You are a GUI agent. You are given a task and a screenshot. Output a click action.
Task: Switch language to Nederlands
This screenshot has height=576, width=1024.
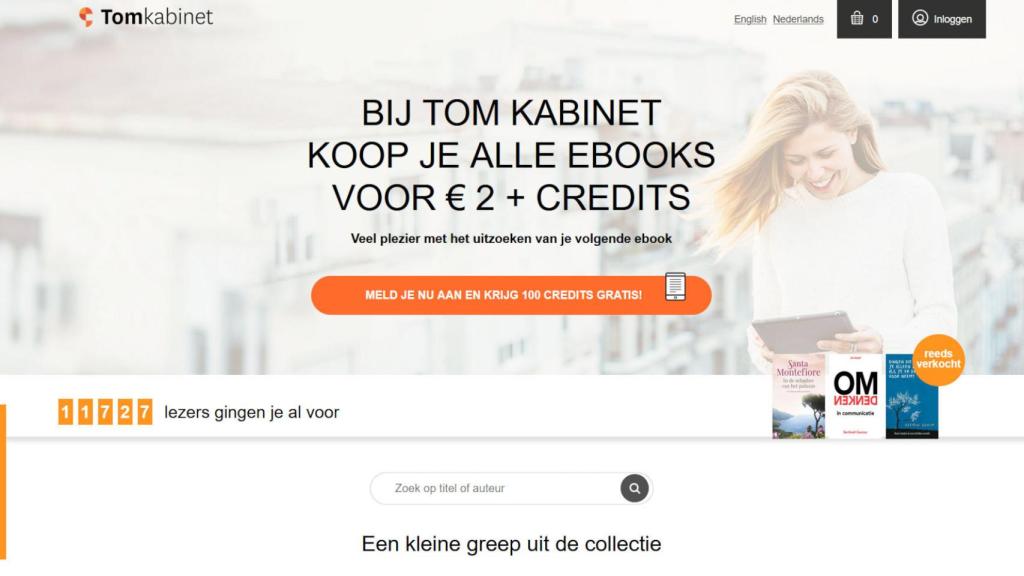[798, 20]
